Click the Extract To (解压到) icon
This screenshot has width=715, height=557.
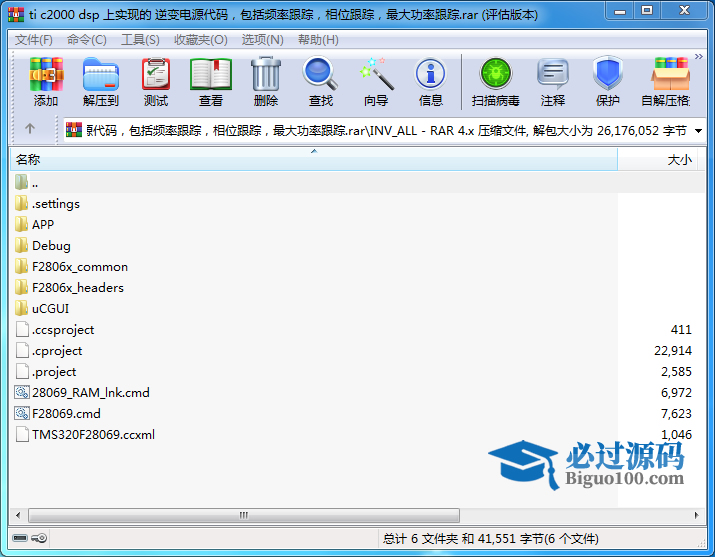tap(100, 81)
